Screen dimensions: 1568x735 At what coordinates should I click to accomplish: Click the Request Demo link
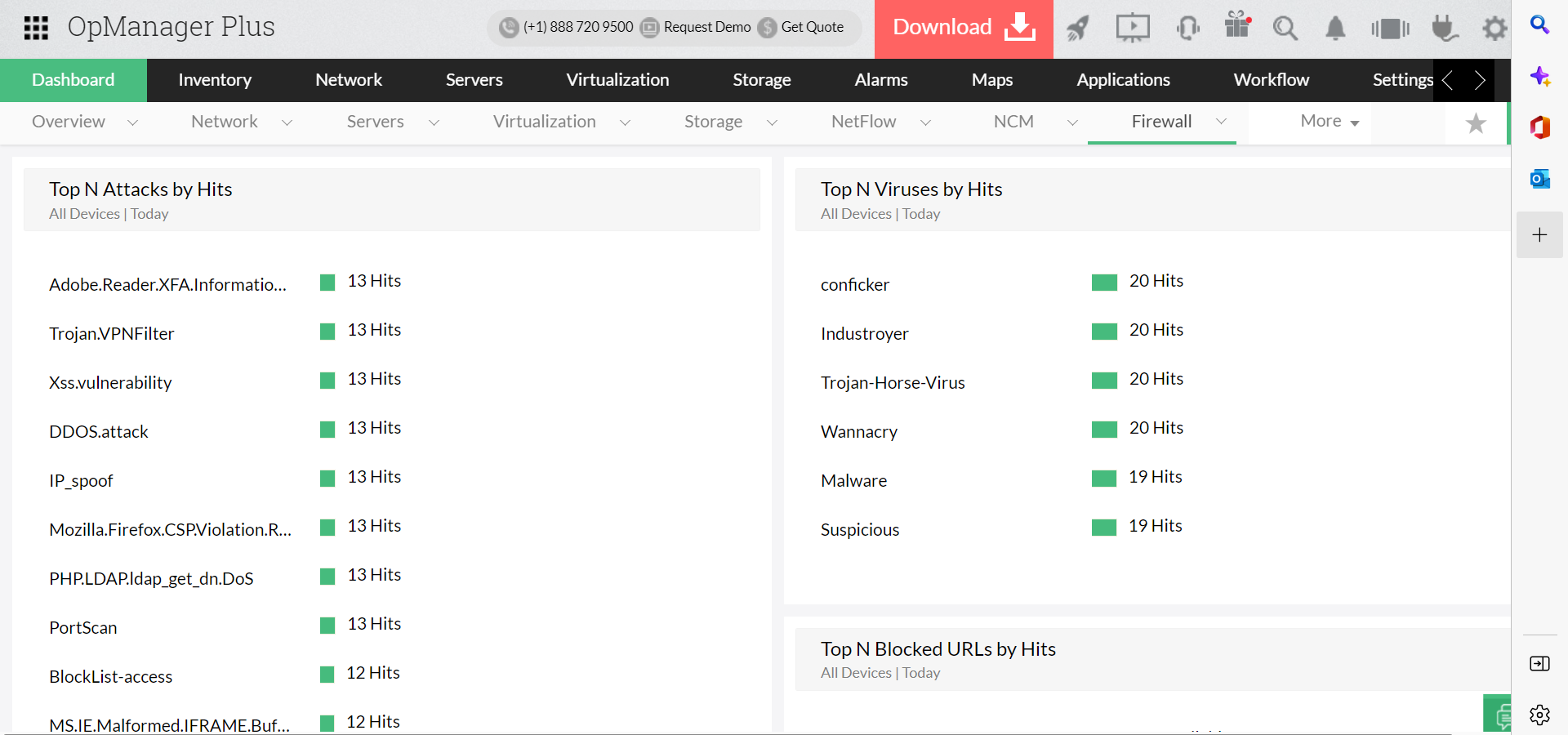tap(707, 28)
